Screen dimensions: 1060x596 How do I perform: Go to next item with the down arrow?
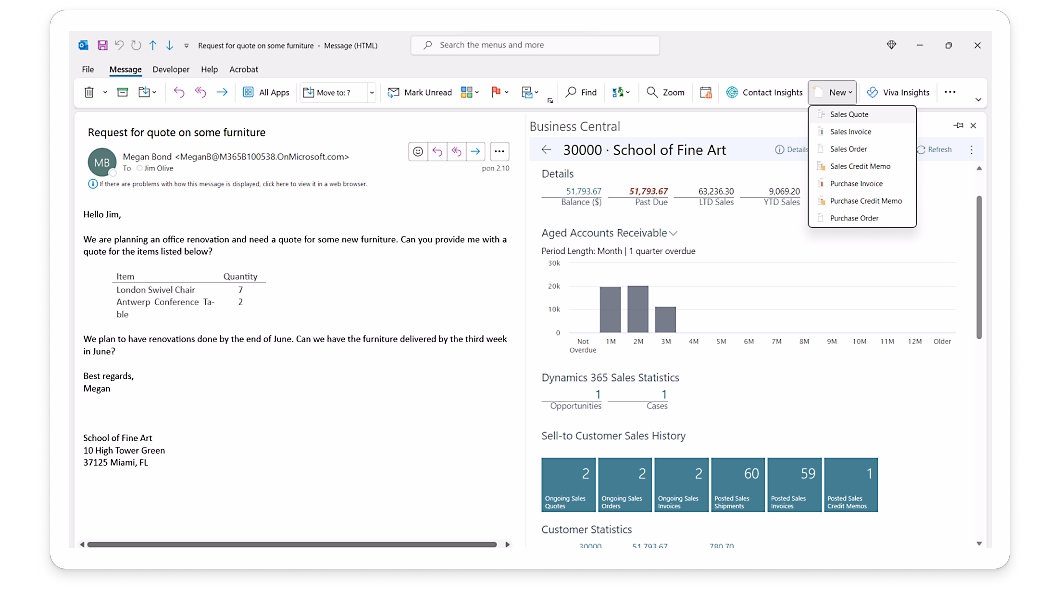[x=170, y=45]
